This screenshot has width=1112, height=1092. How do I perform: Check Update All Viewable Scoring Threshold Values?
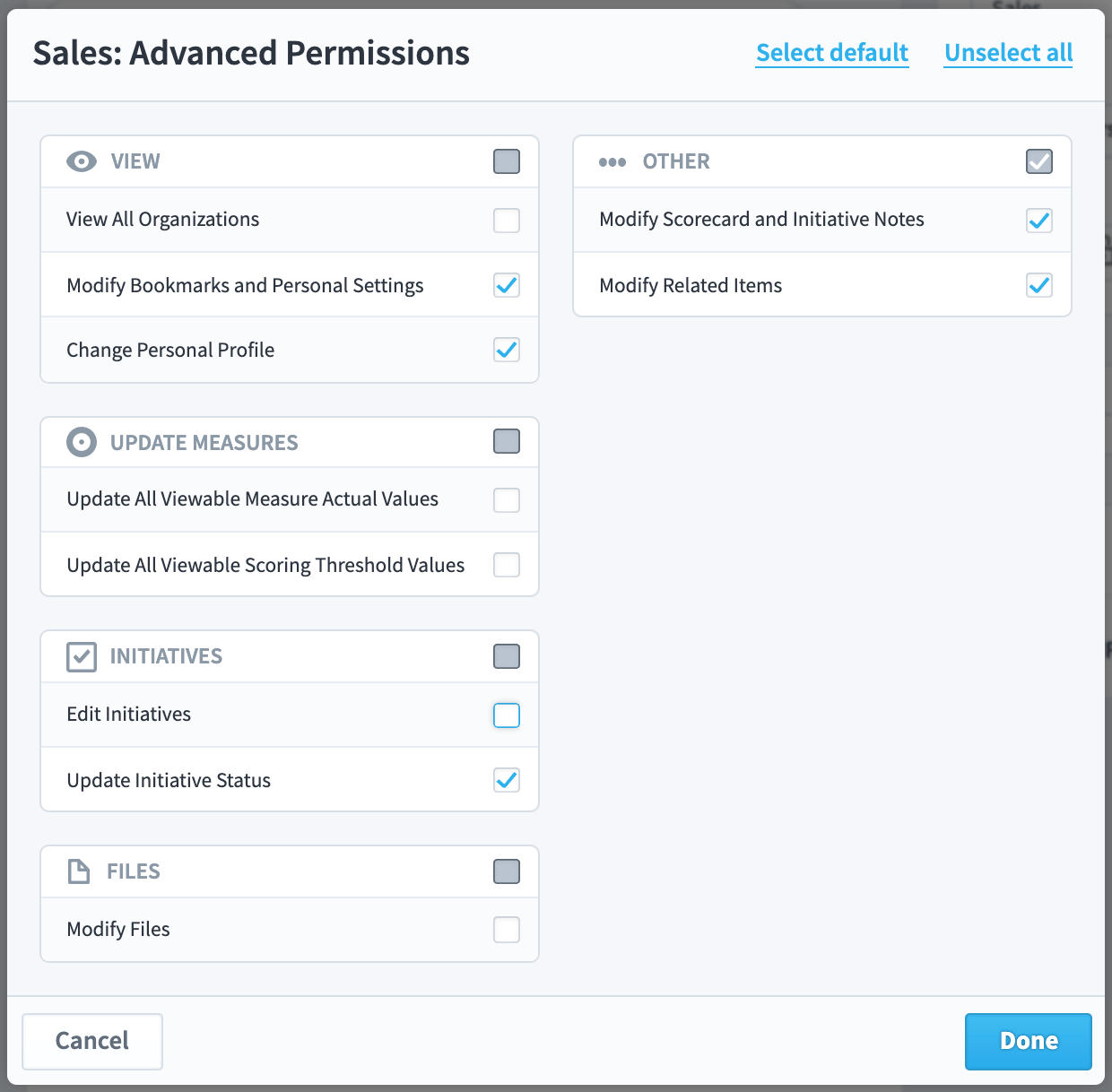click(x=507, y=565)
